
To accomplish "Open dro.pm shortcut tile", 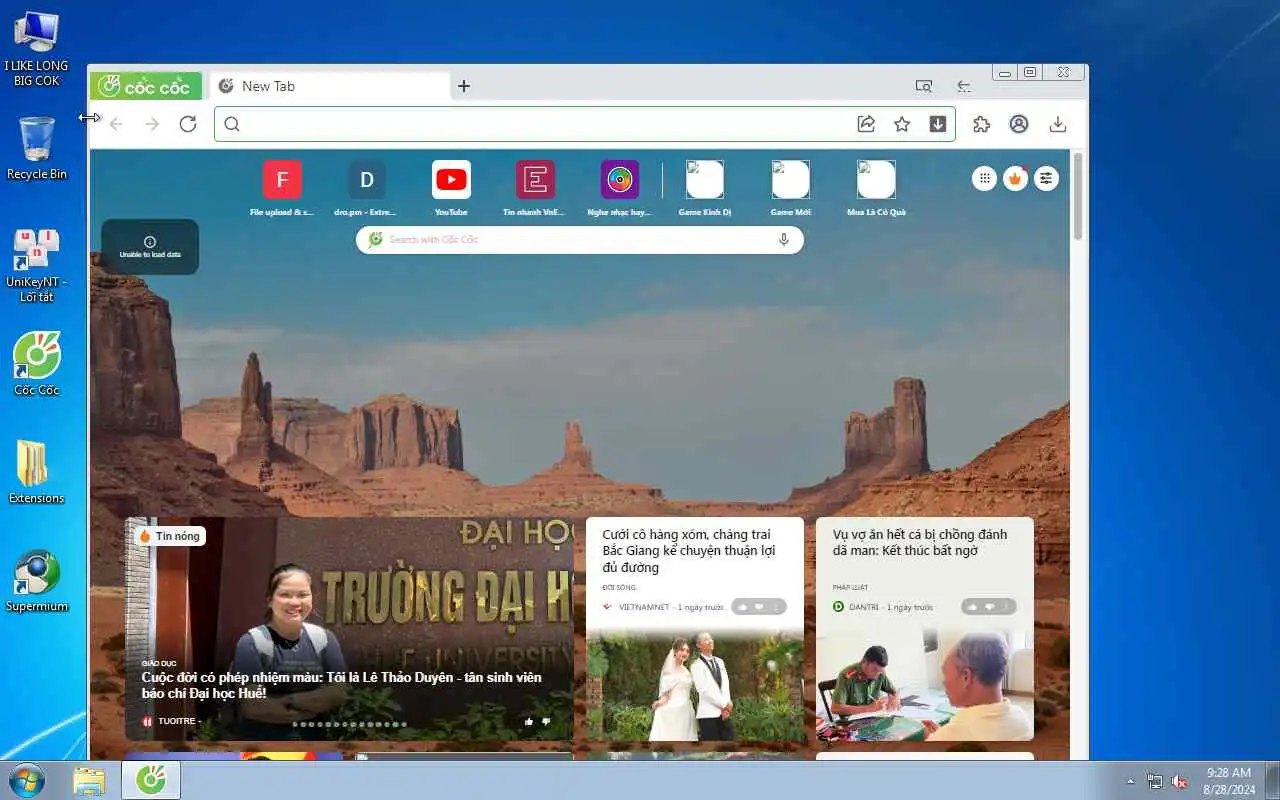I will (366, 188).
